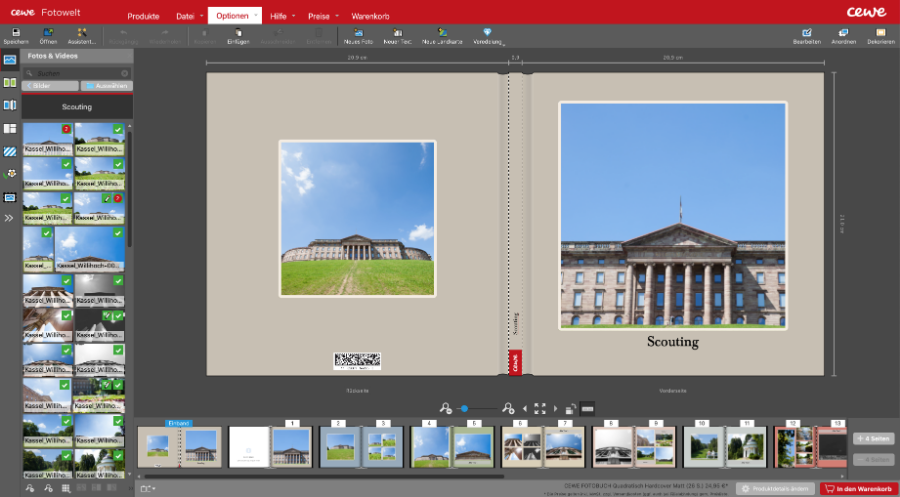Toggle grid view in photo panel footer

(x=65, y=489)
